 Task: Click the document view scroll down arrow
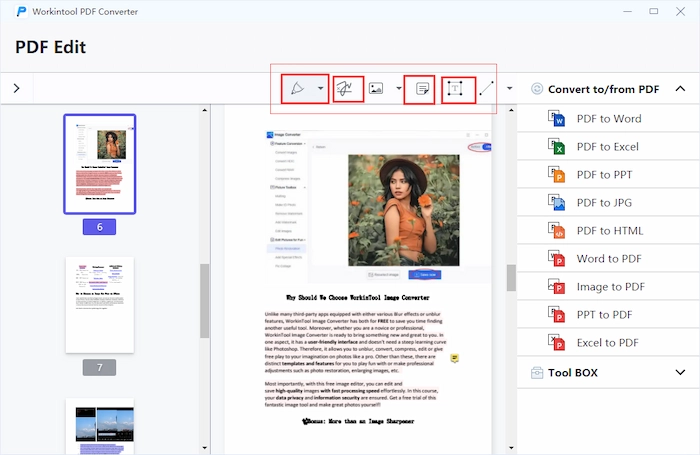tap(511, 448)
